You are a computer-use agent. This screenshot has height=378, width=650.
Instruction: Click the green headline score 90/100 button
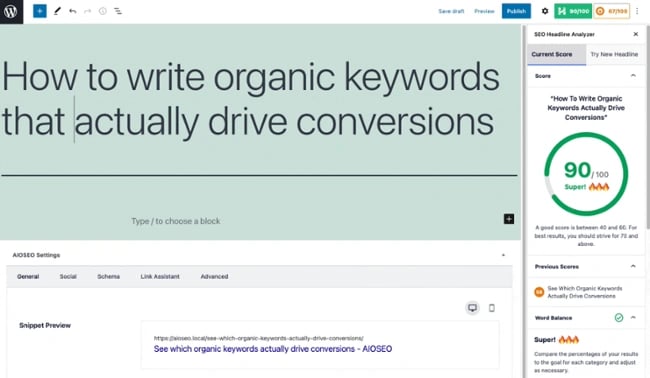[x=573, y=11]
